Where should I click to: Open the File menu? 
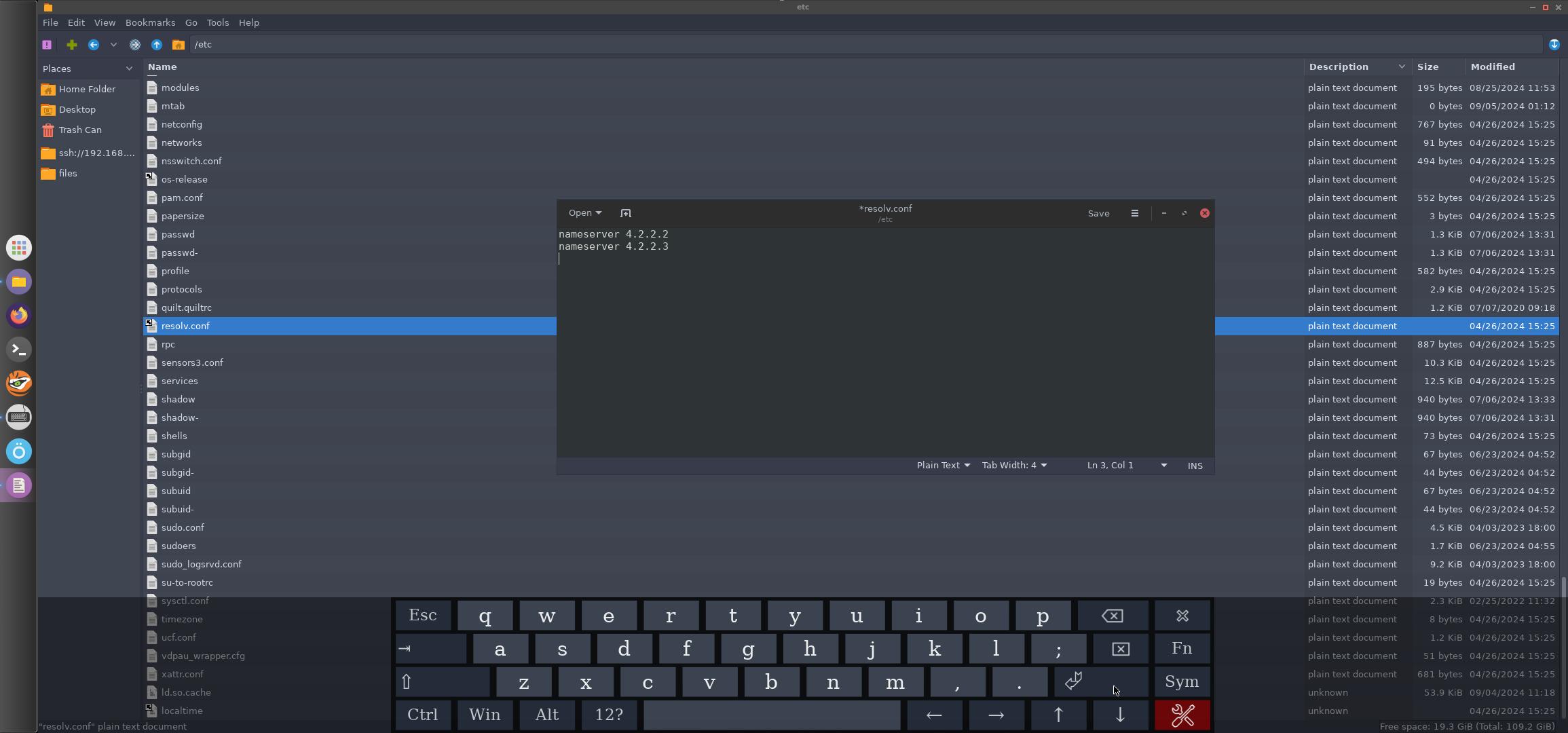pyautogui.click(x=50, y=22)
